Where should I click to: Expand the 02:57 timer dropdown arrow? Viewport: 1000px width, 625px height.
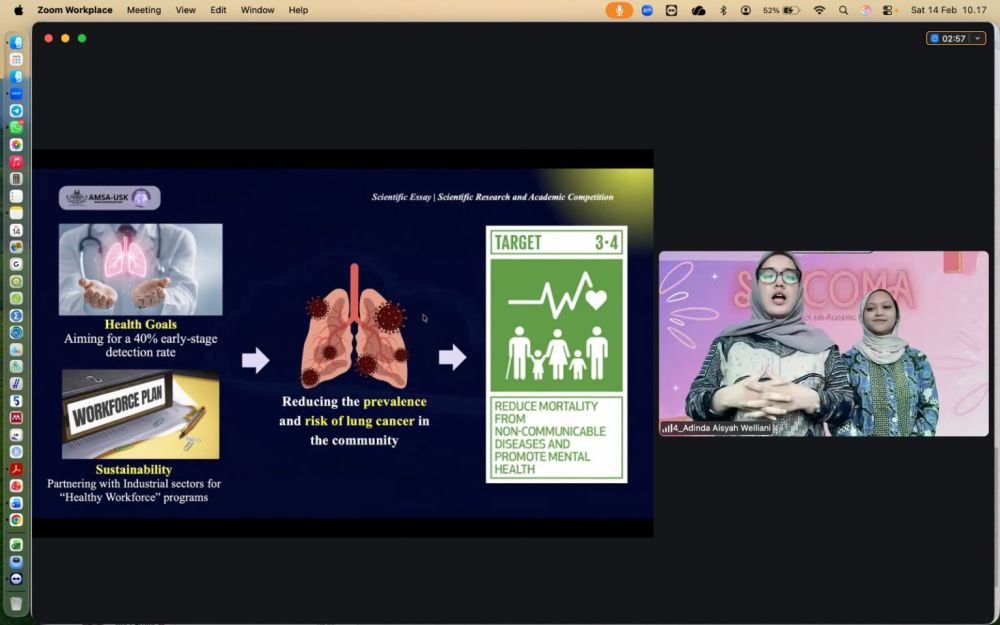977,38
